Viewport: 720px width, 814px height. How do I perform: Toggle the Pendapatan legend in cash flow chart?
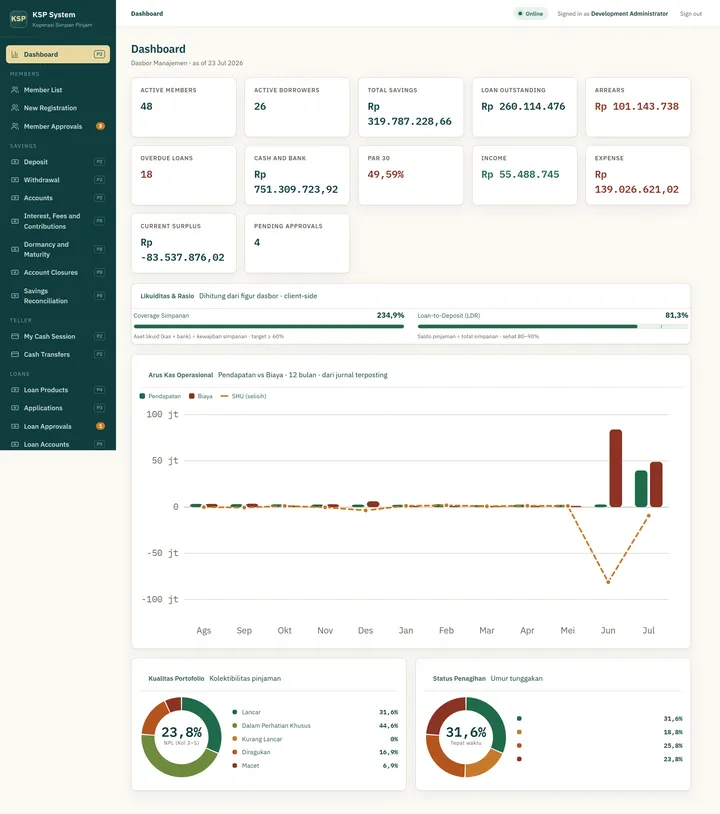[160, 396]
